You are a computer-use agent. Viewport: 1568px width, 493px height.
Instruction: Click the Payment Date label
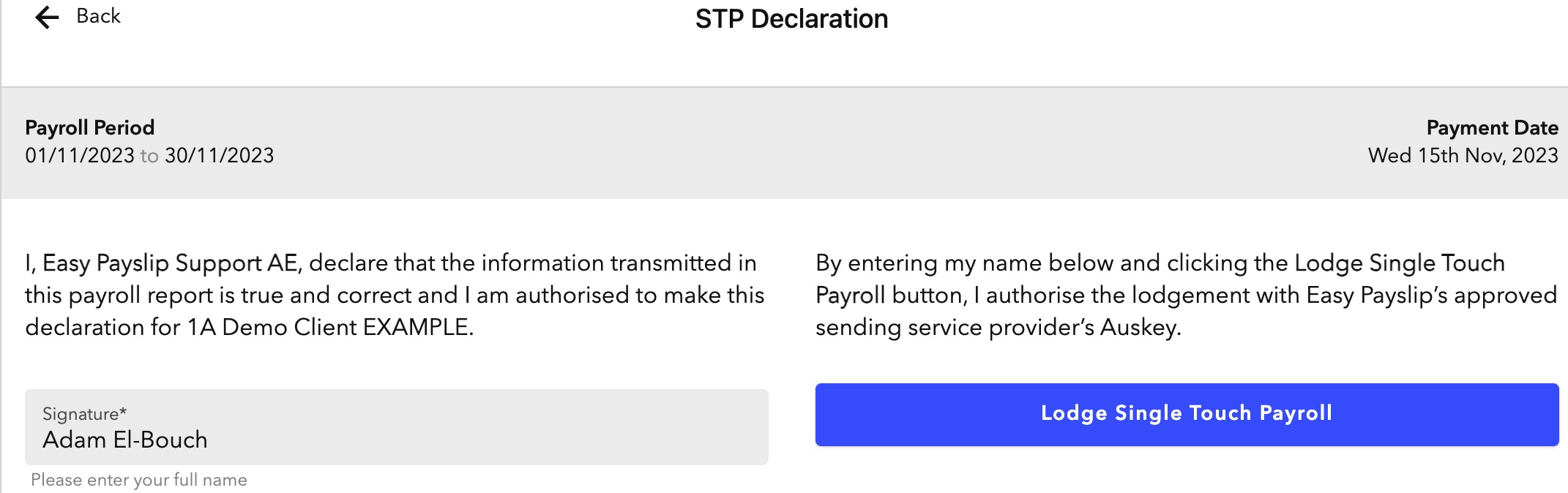(1492, 128)
